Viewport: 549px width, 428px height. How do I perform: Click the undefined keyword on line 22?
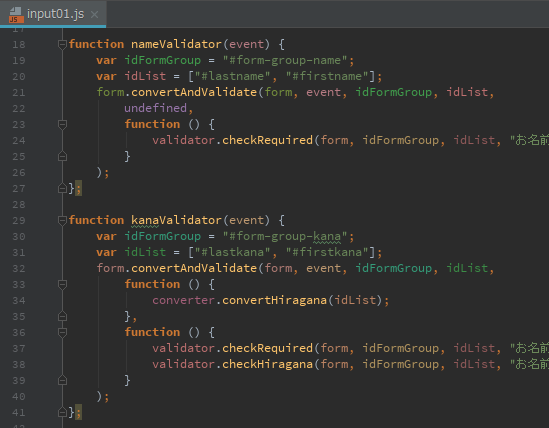155,108
